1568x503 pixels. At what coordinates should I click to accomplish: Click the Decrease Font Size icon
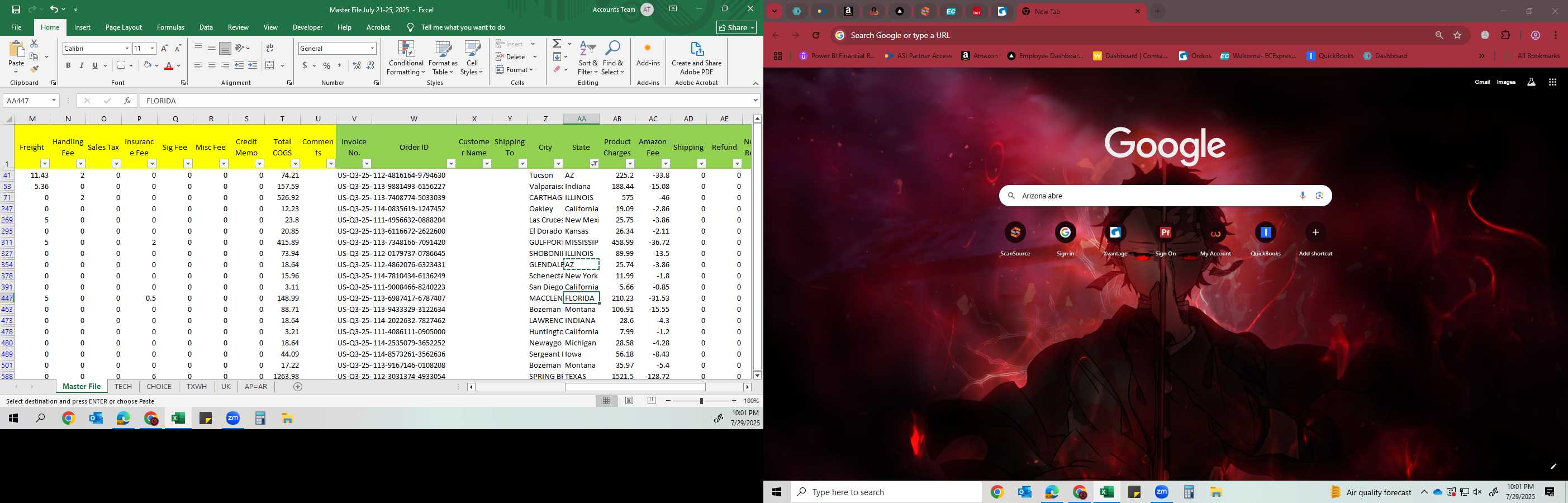click(178, 48)
